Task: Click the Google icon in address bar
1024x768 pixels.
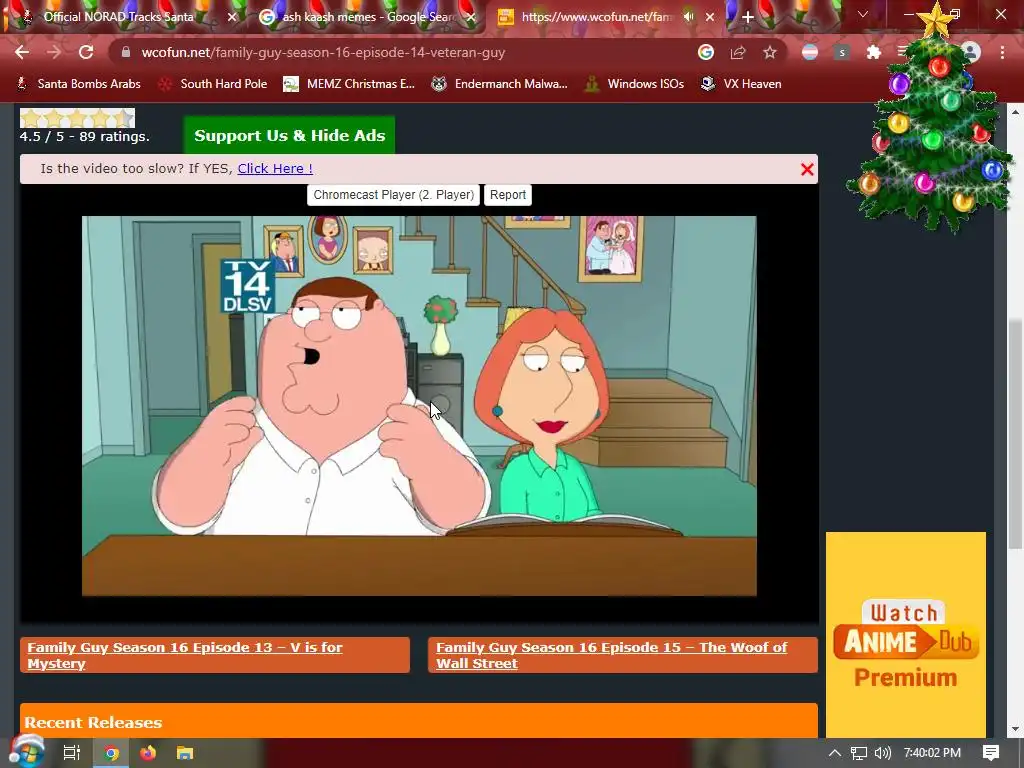Action: [705, 52]
